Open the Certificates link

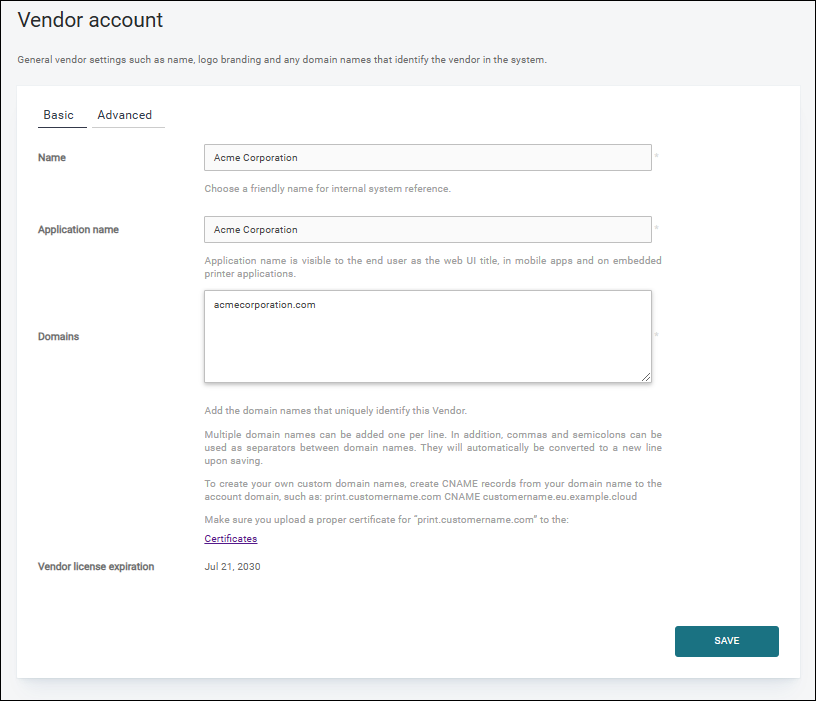pos(230,539)
